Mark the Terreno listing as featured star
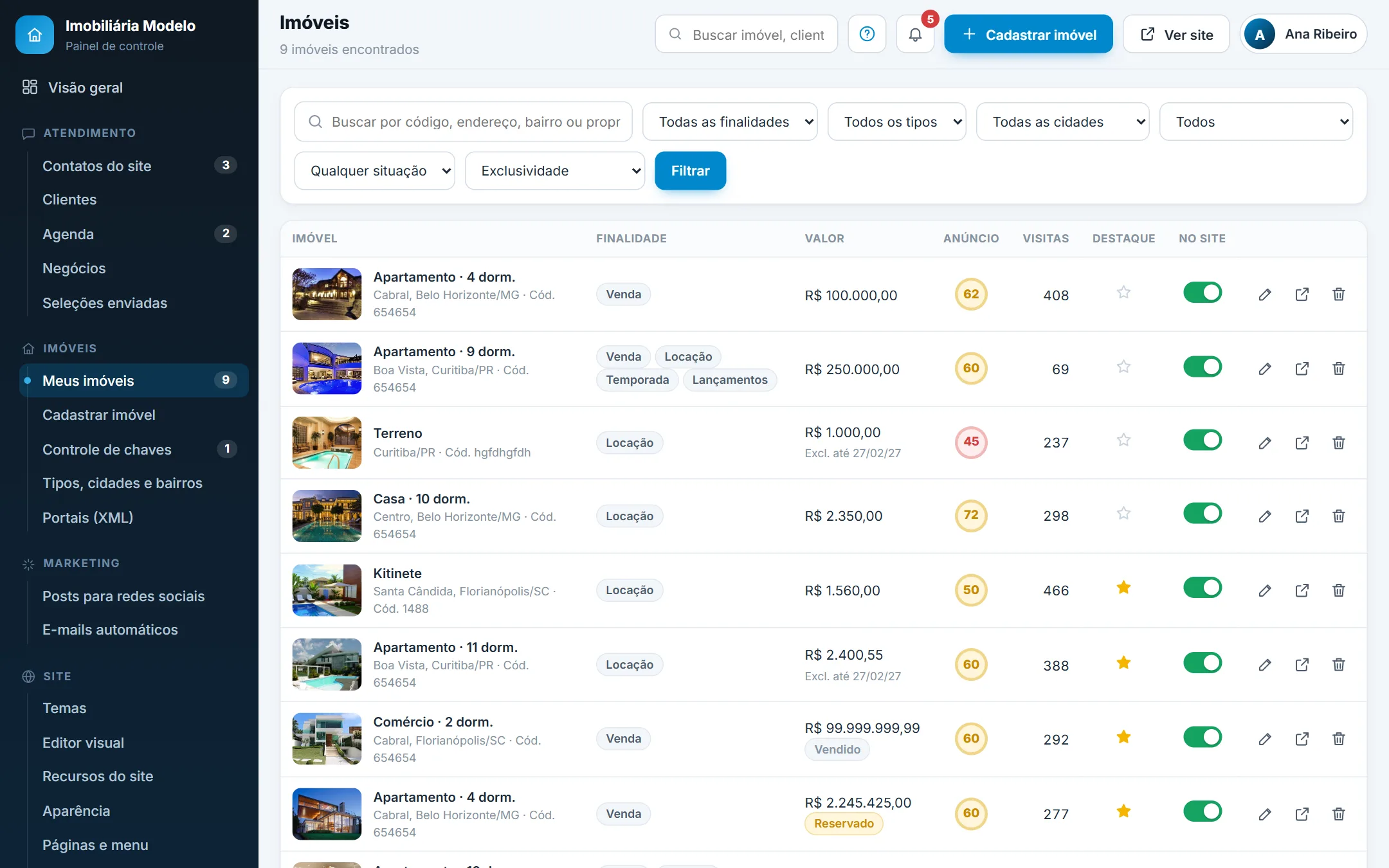 pyautogui.click(x=1123, y=440)
